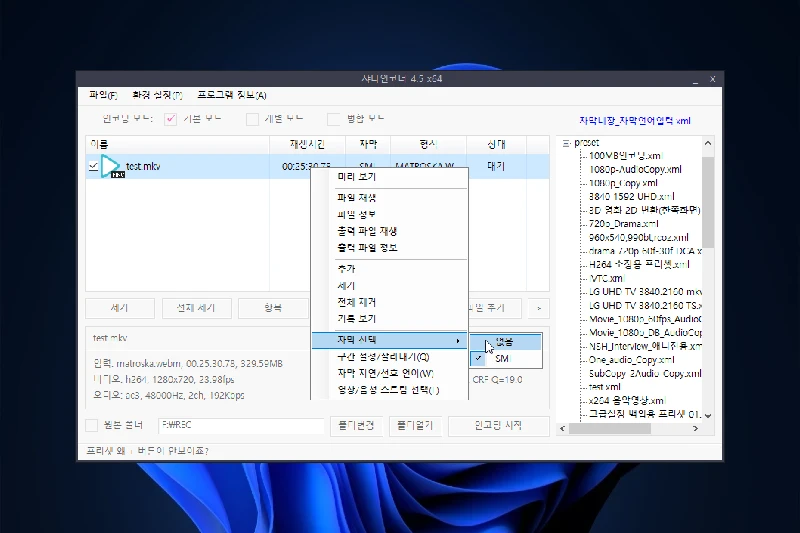Choose 미리 보기 in the context menu
800x533 pixels.
390,176
